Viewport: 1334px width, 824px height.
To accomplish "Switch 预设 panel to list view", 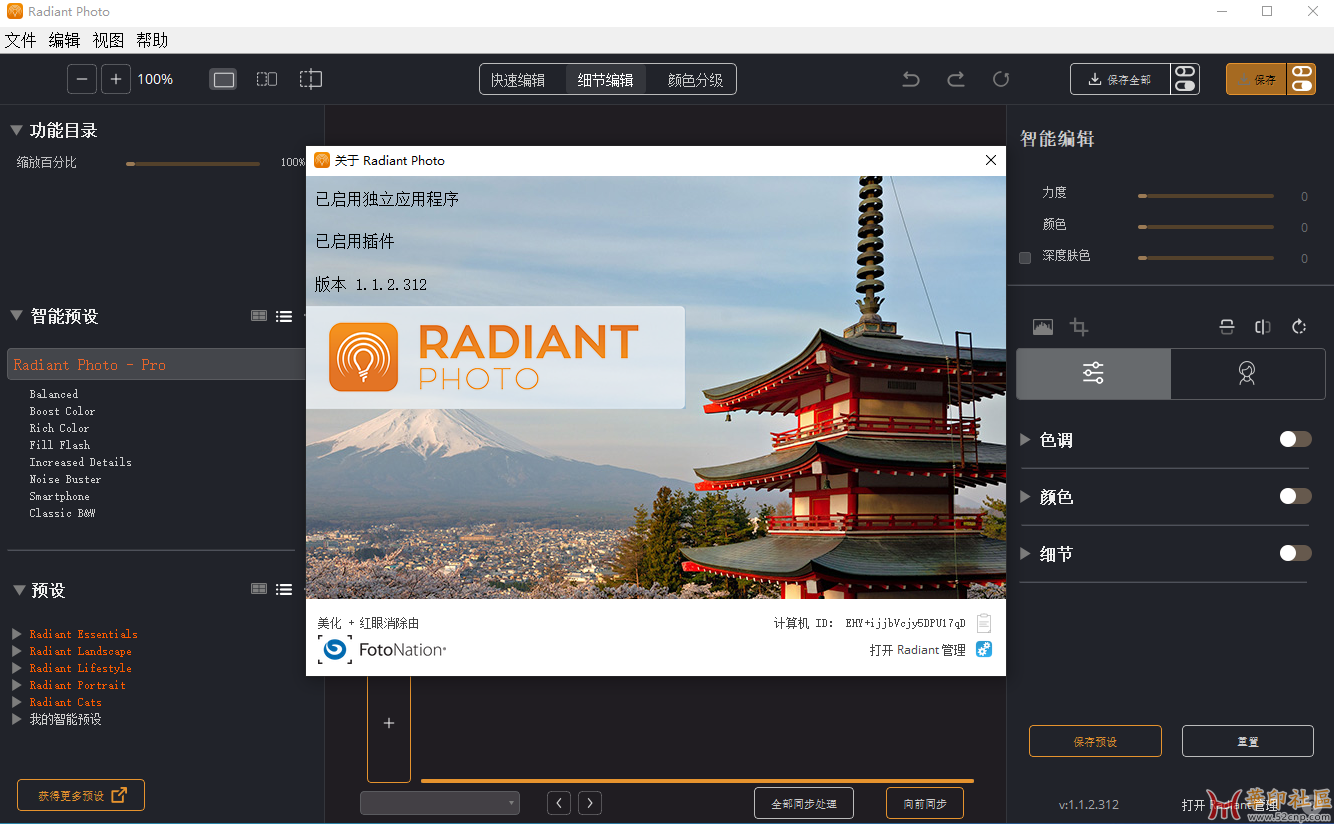I will [284, 590].
